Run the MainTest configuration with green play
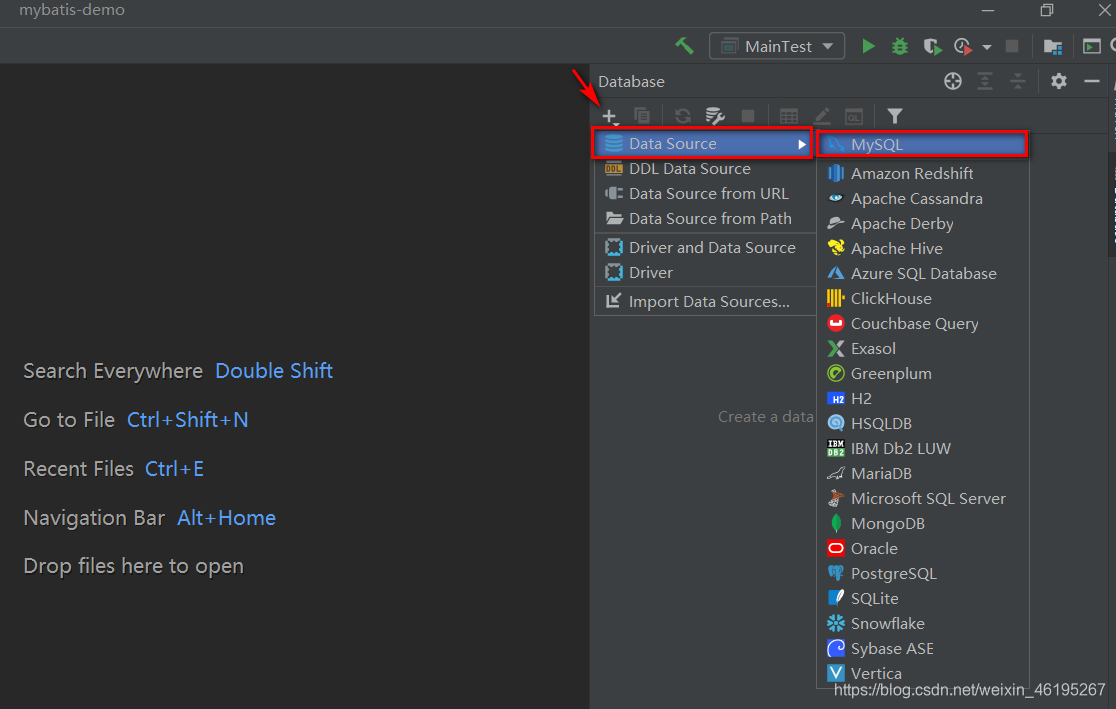This screenshot has height=709, width=1116. [x=868, y=45]
